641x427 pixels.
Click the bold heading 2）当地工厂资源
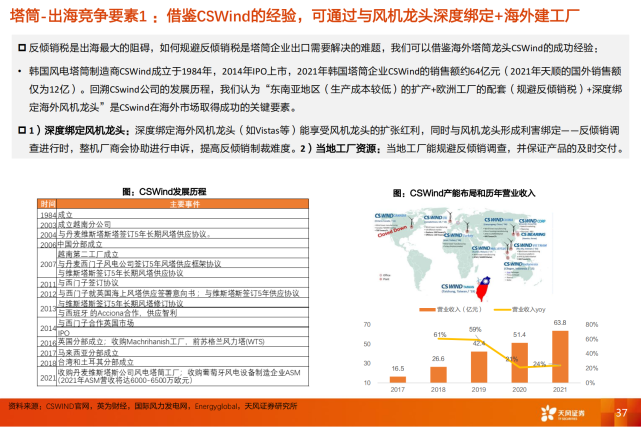coord(341,148)
